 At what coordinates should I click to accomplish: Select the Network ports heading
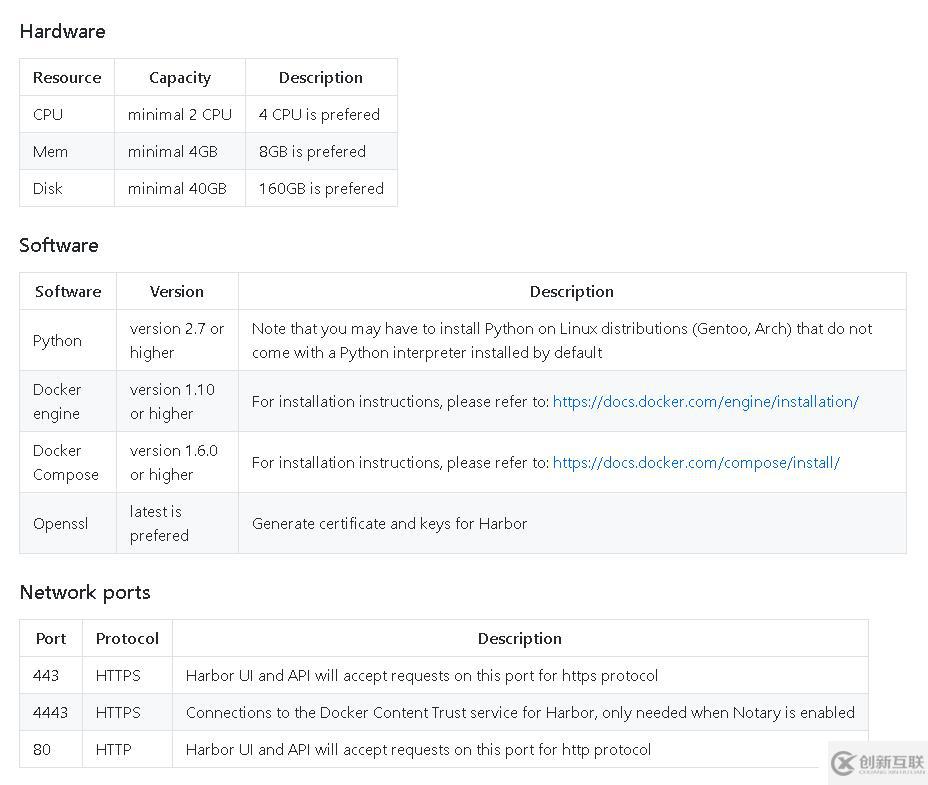pos(85,592)
